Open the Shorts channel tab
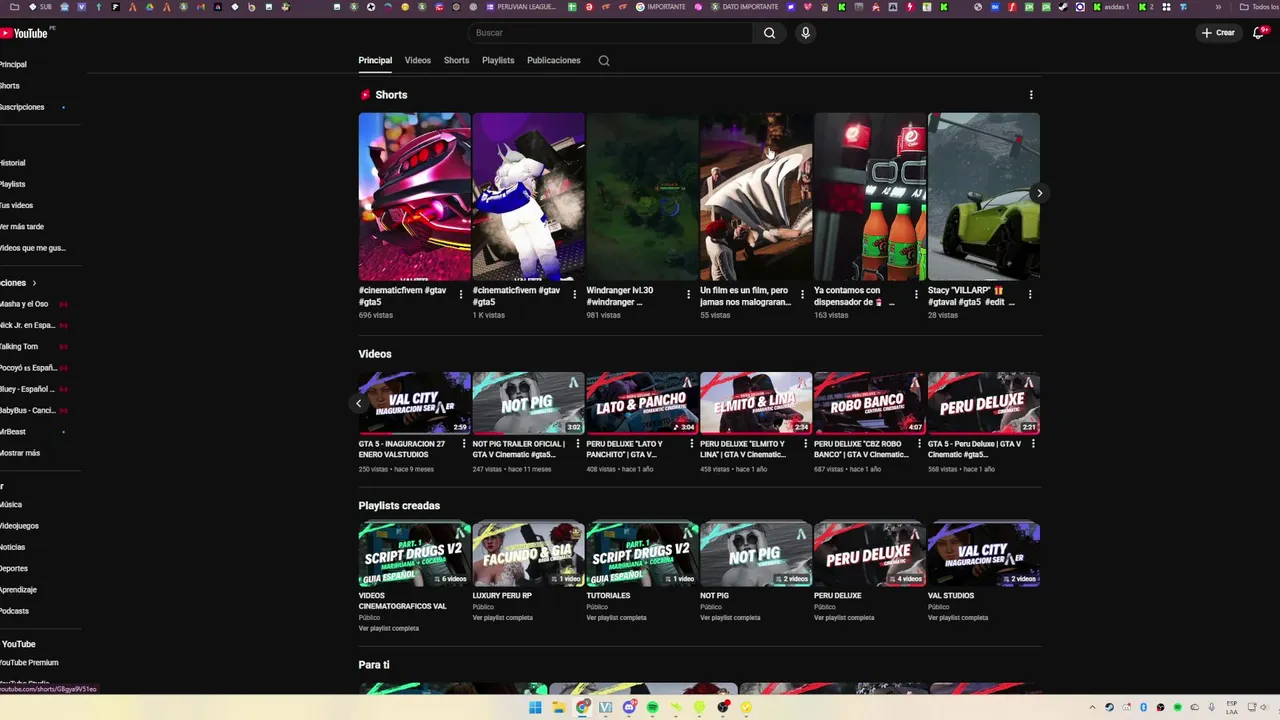 tap(456, 60)
